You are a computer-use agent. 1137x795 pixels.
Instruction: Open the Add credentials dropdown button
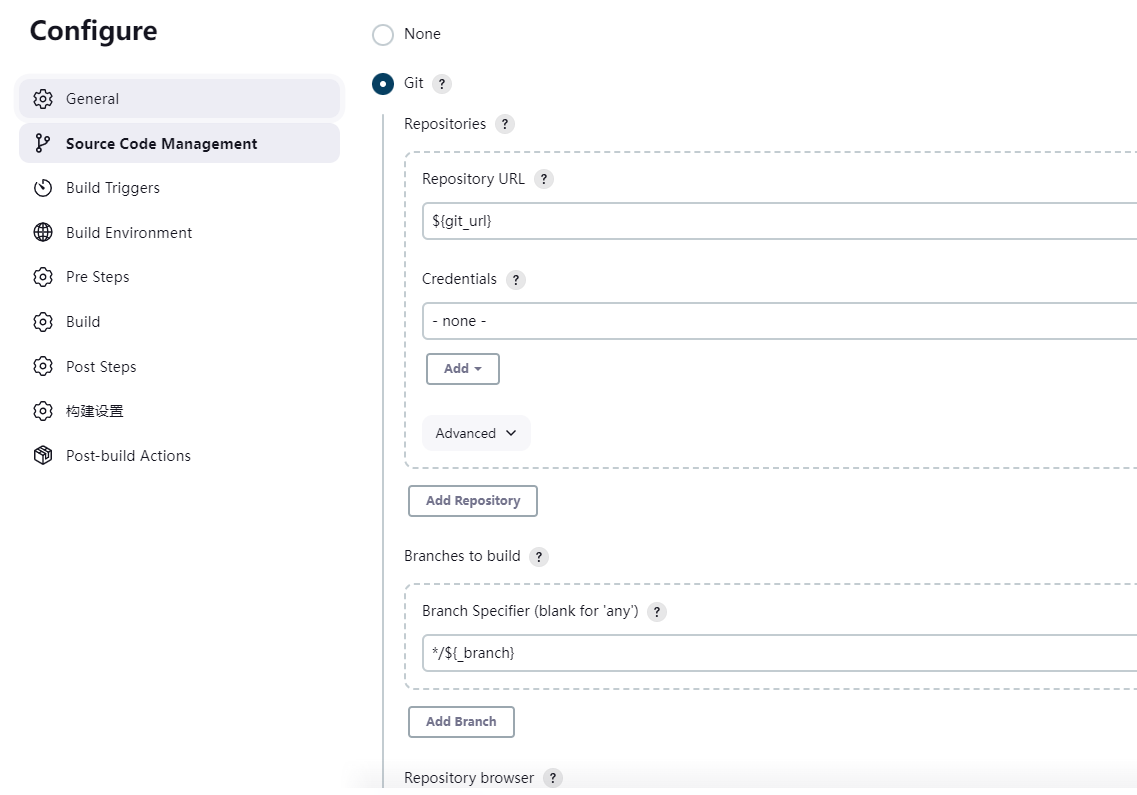[x=462, y=368]
